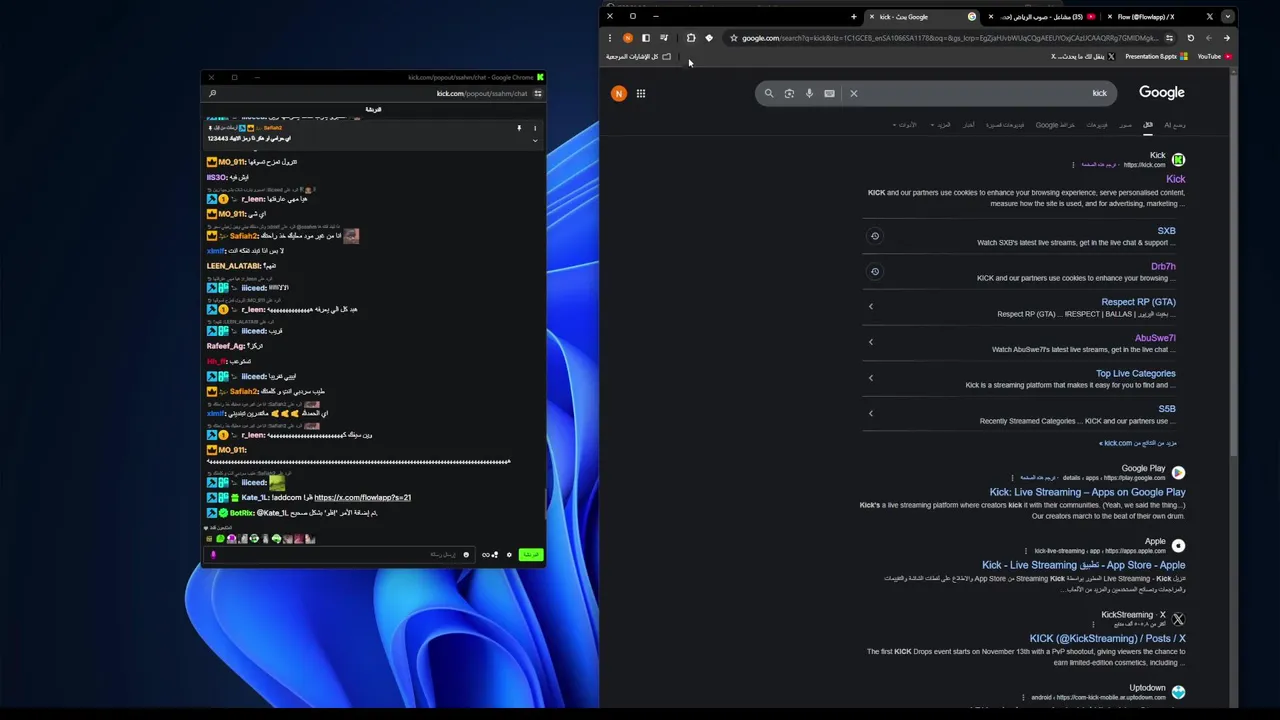View site information icon in address bar

[1169, 38]
